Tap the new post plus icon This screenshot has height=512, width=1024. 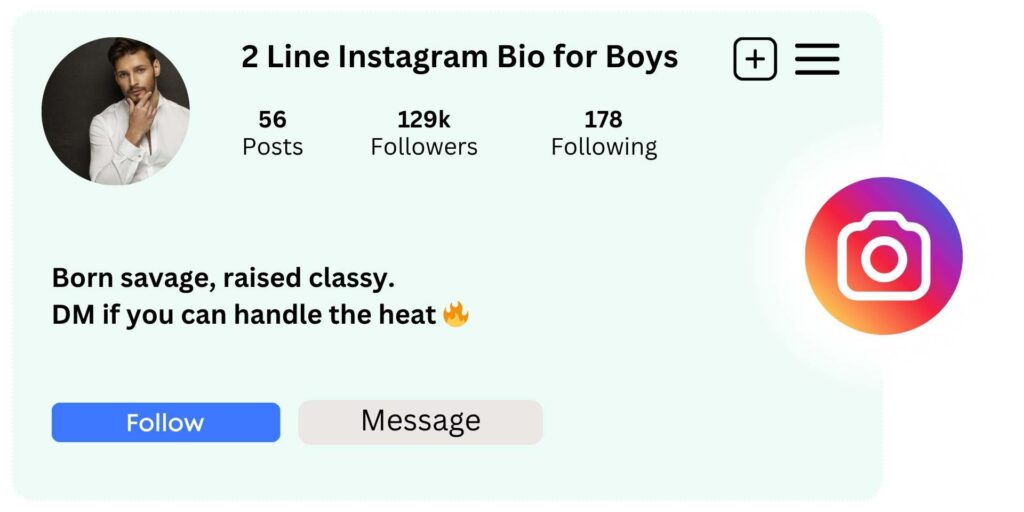755,60
